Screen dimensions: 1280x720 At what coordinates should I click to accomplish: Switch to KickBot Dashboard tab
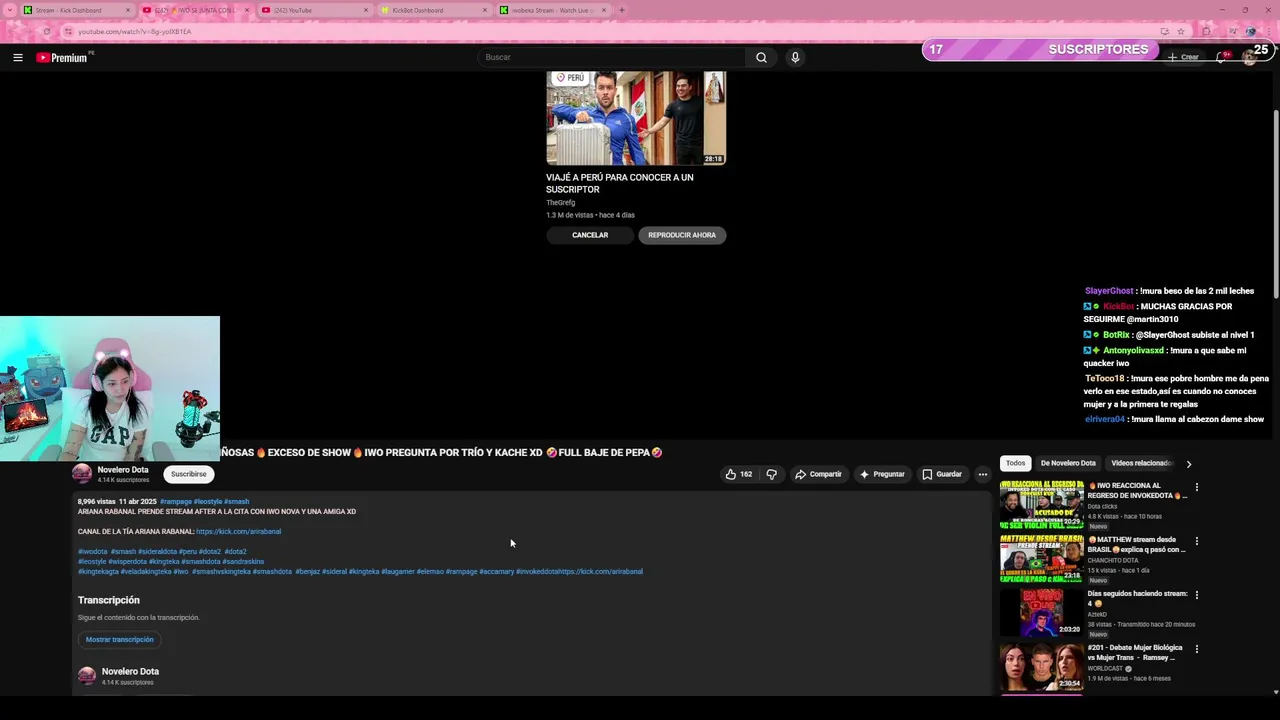433,10
